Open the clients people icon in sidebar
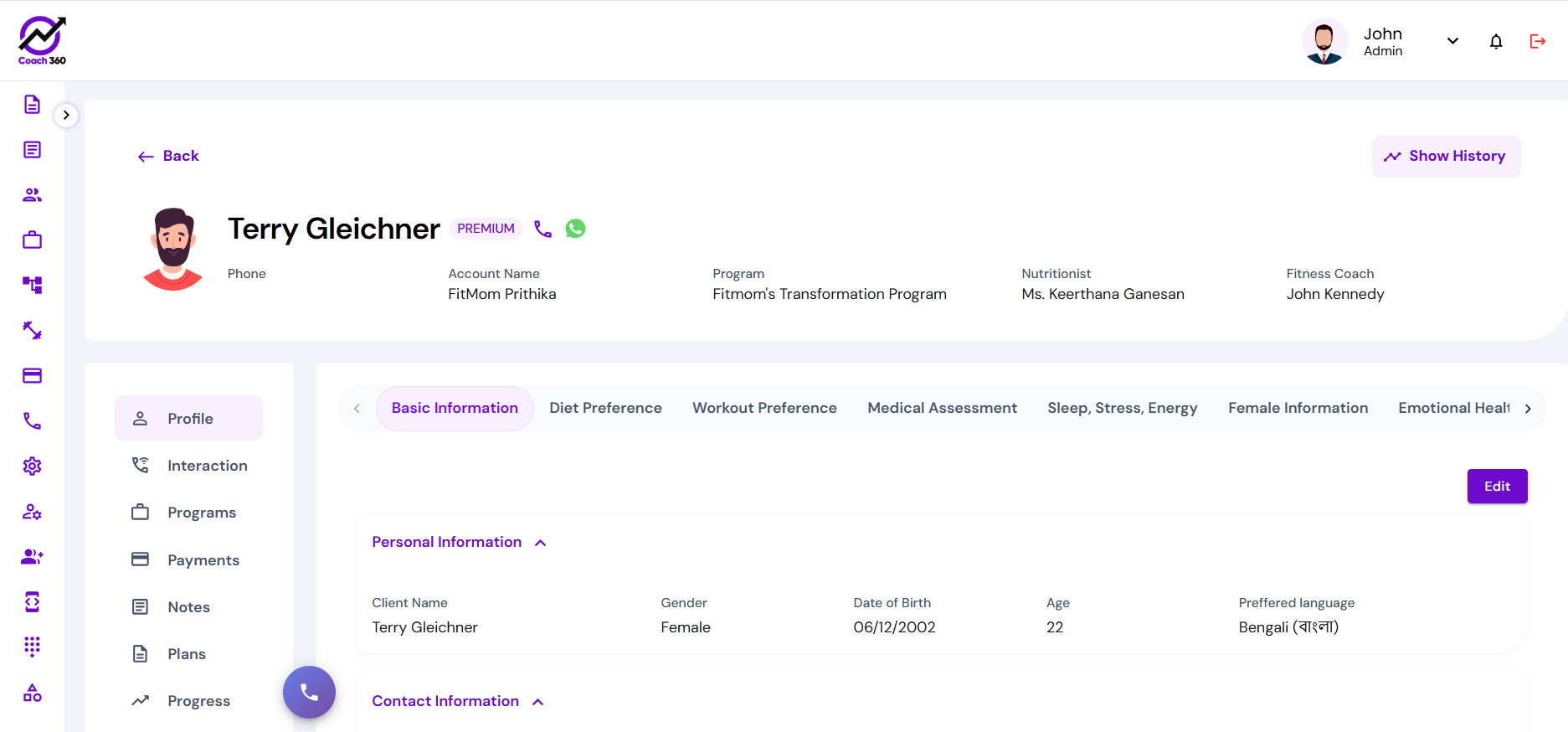This screenshot has width=1568, height=732. pos(32,195)
